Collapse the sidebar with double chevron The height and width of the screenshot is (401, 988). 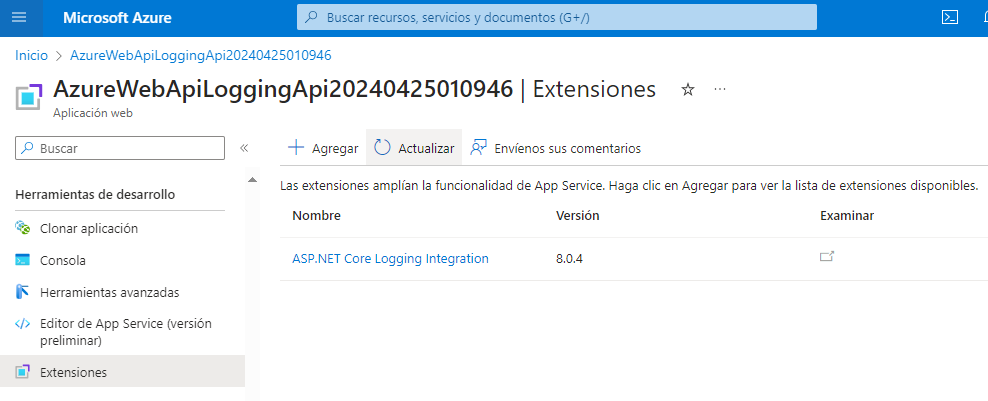244,148
